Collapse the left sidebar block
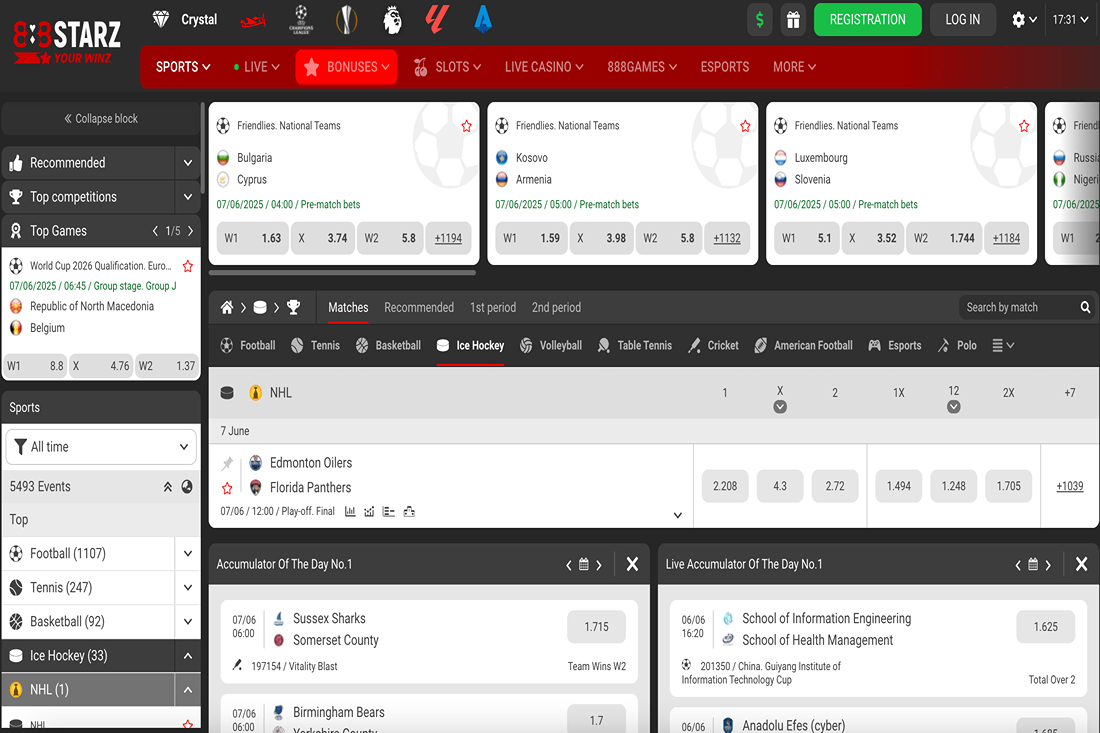The width and height of the screenshot is (1100, 733). point(101,119)
